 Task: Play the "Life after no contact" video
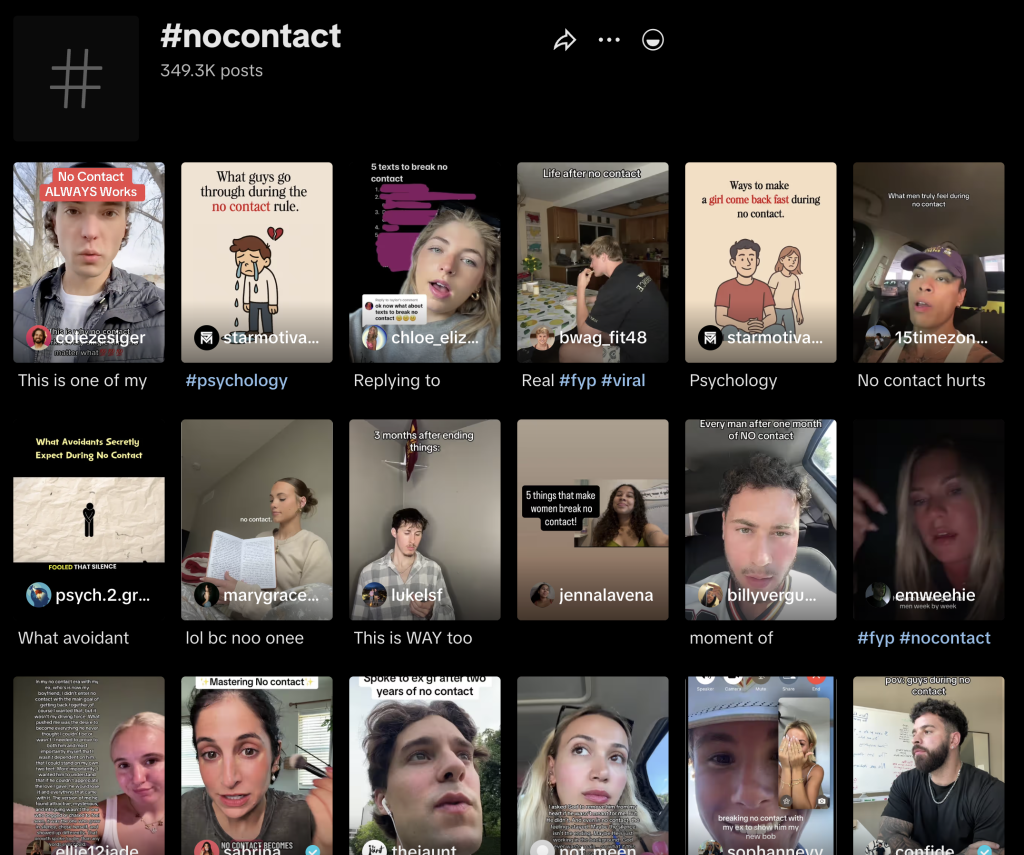click(x=592, y=250)
